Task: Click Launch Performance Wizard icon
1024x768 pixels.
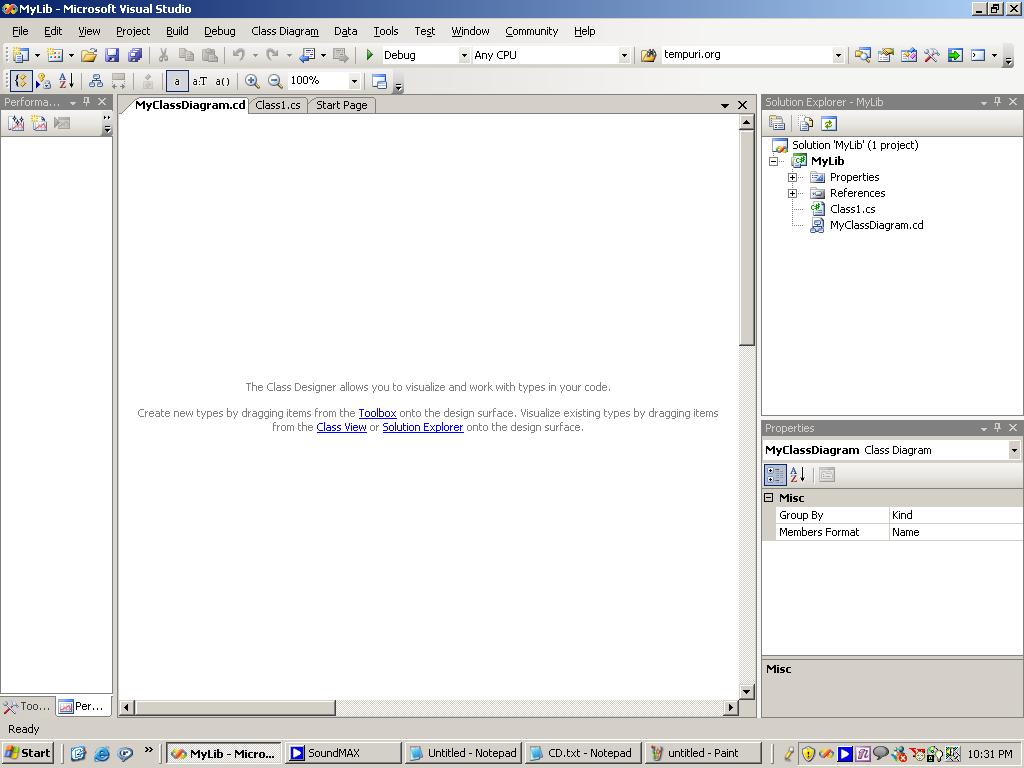Action: tap(16, 123)
